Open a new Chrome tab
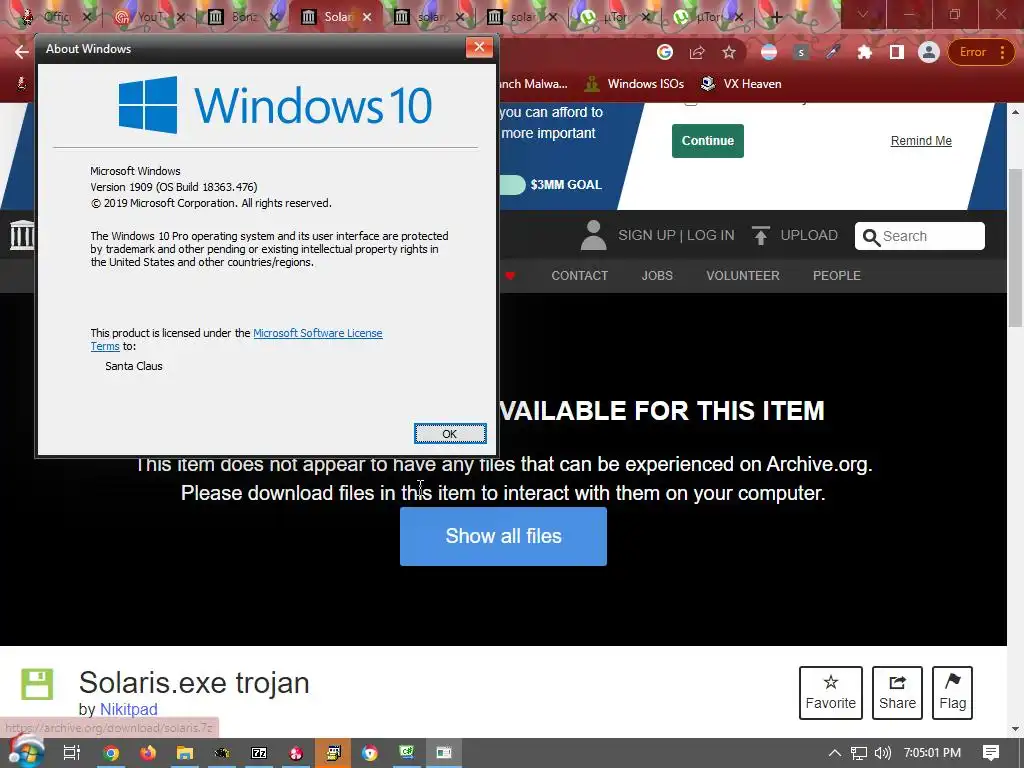The height and width of the screenshot is (768, 1024). tap(776, 17)
